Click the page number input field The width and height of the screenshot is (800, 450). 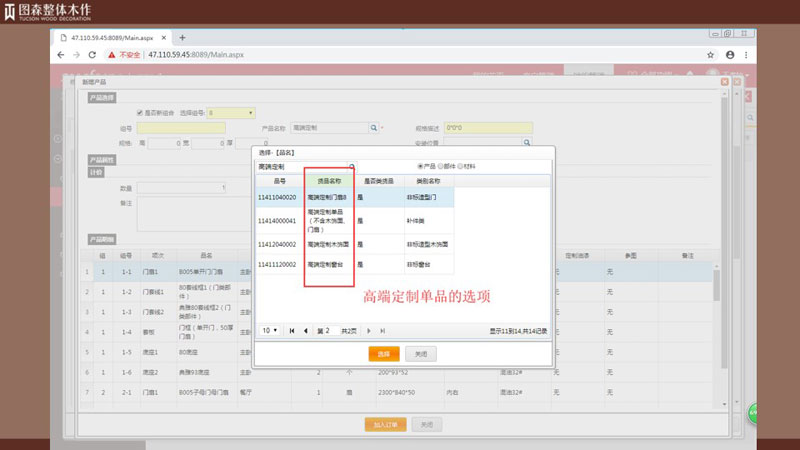[x=329, y=330]
